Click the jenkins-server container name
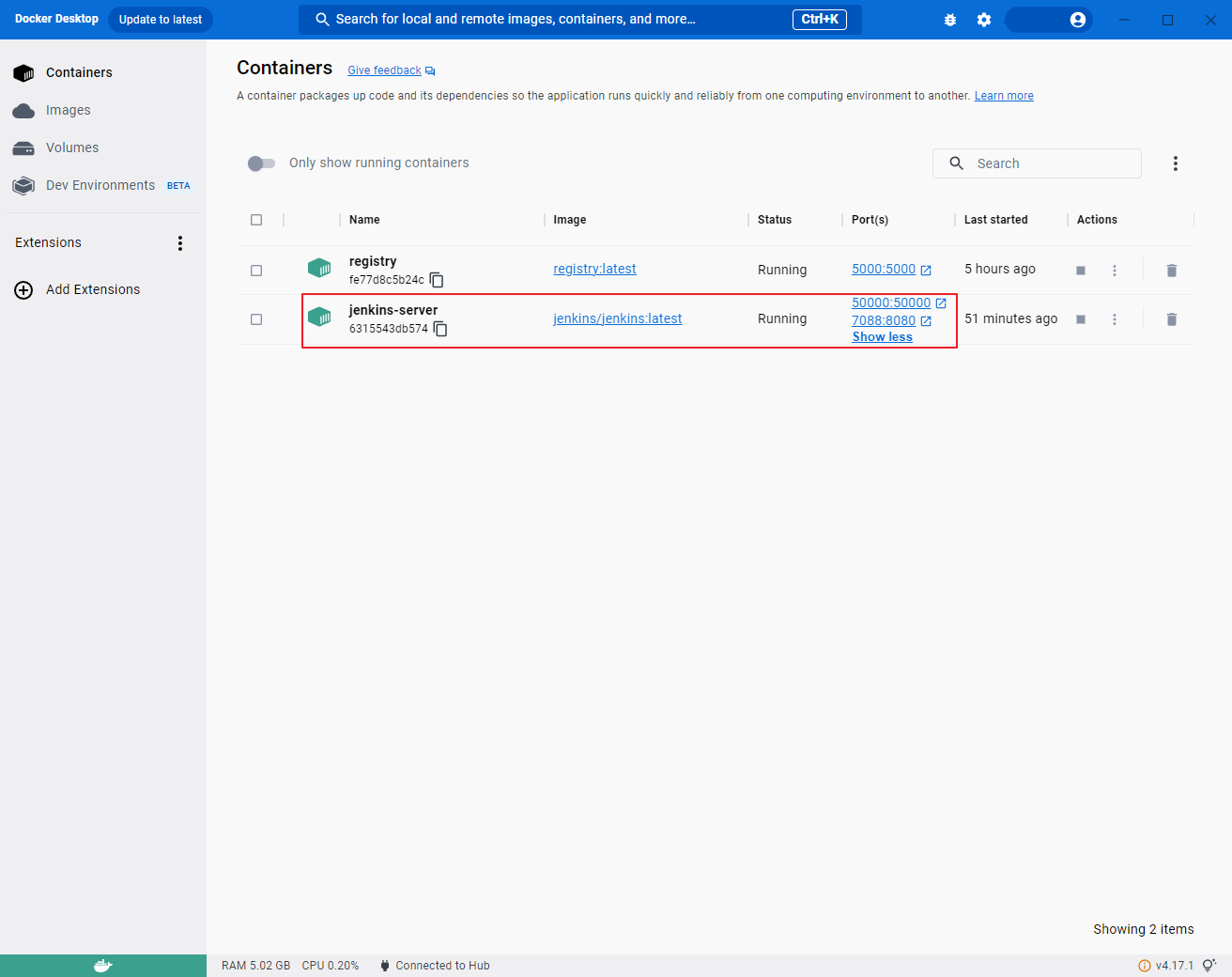1232x977 pixels. (393, 310)
